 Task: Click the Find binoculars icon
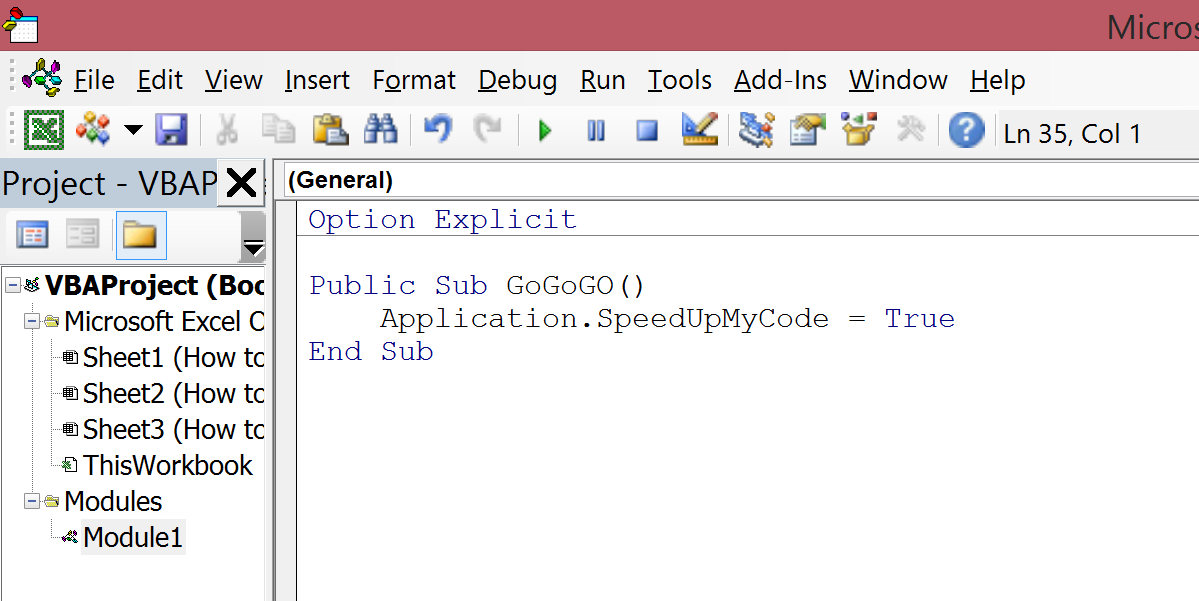click(x=381, y=130)
